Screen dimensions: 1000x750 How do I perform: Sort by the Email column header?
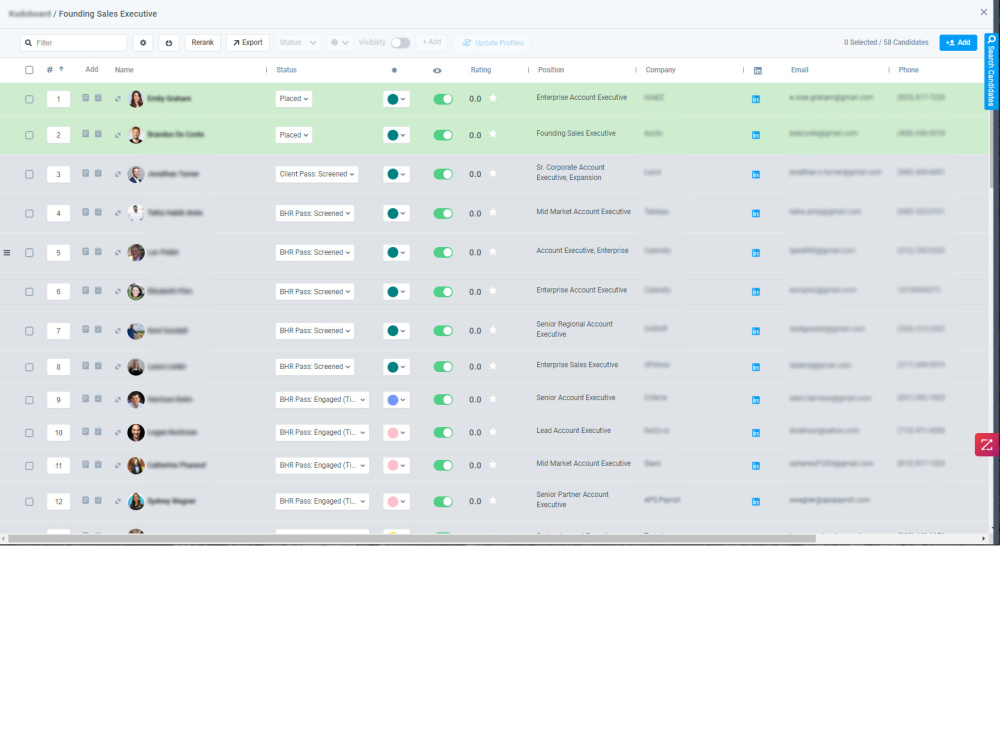800,70
